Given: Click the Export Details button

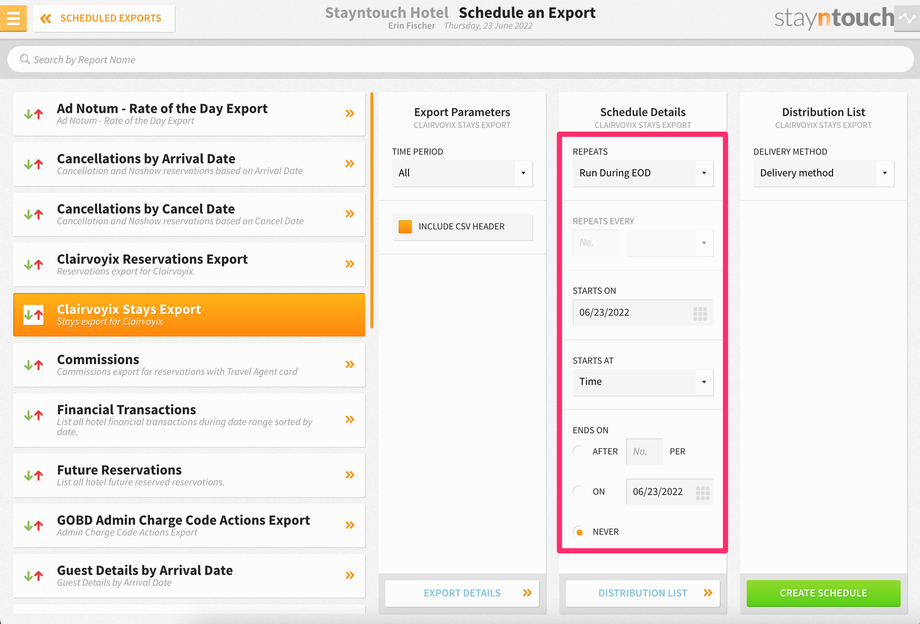Looking at the screenshot, I should [x=462, y=593].
